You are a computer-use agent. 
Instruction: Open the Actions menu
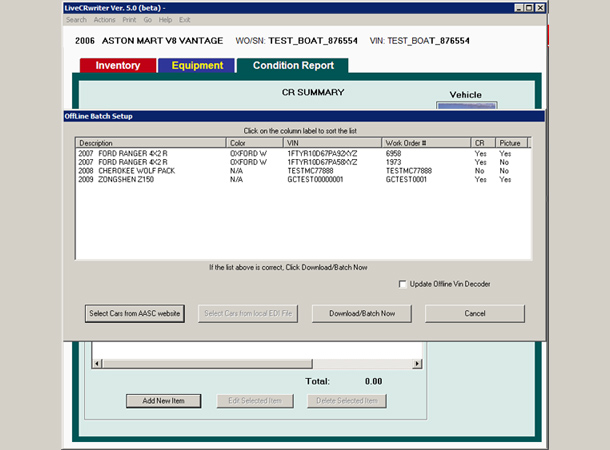click(x=104, y=20)
